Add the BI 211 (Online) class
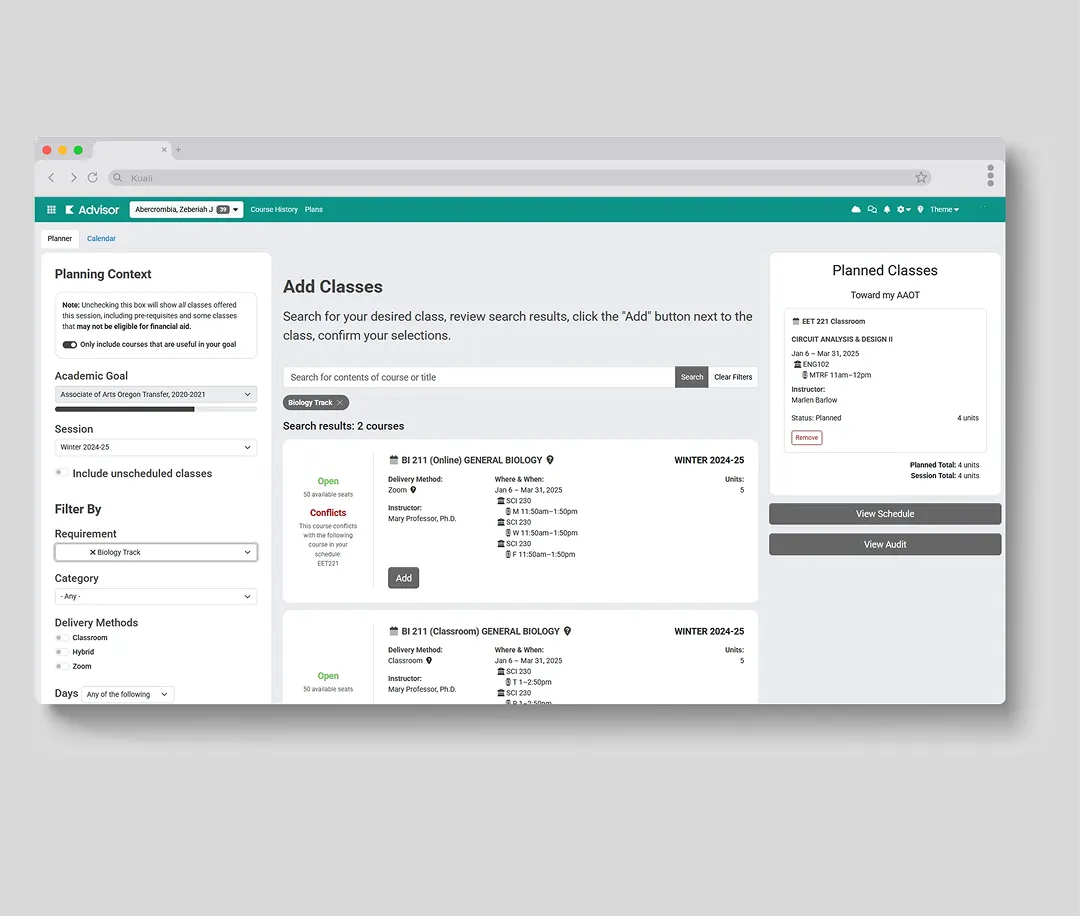1080x916 pixels. (404, 578)
